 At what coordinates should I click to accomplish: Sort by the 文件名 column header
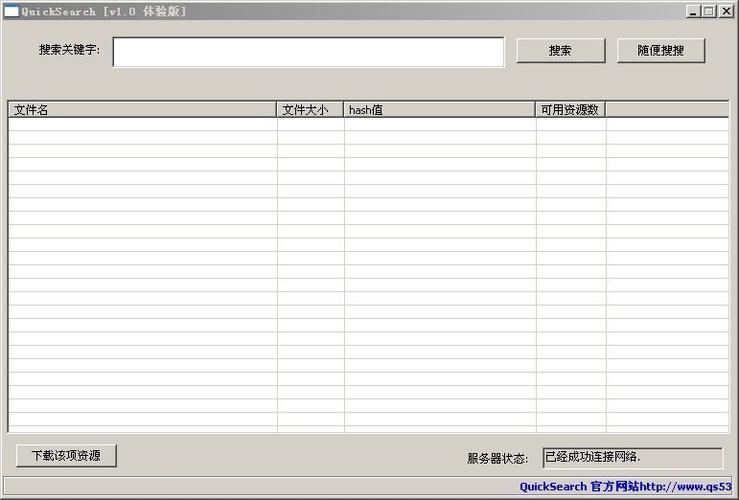(142, 110)
